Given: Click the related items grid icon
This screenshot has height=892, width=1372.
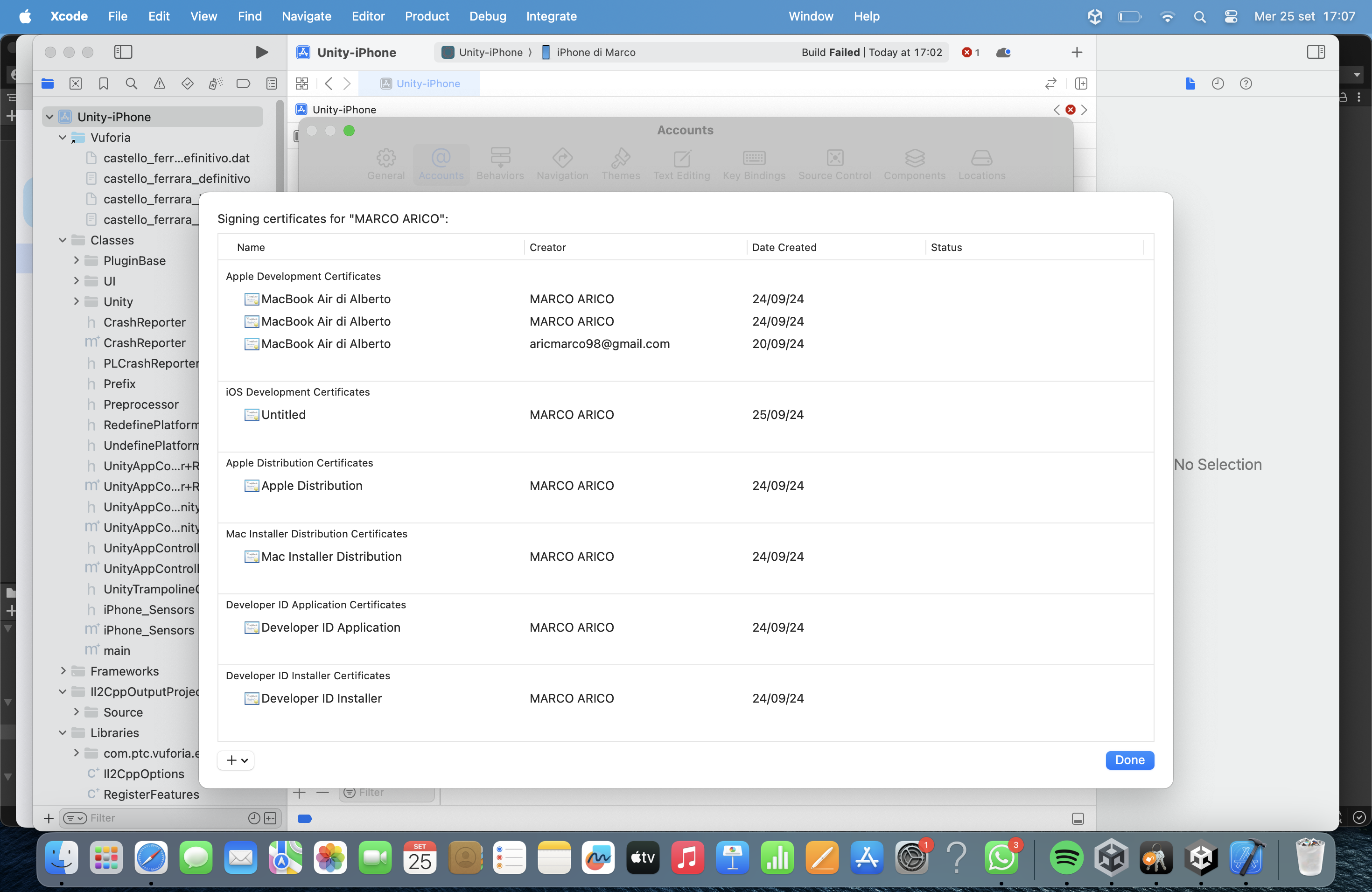Looking at the screenshot, I should click(x=302, y=84).
